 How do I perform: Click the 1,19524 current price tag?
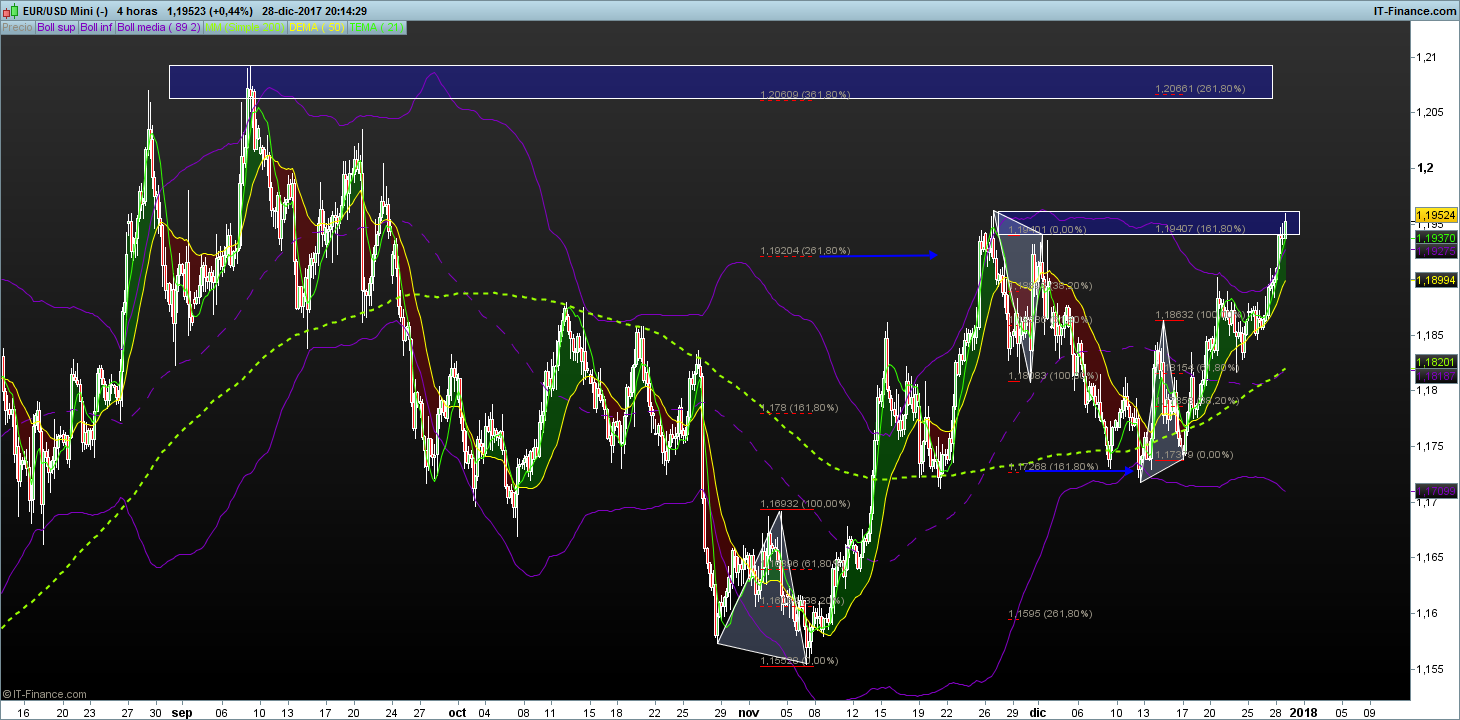click(1434, 215)
